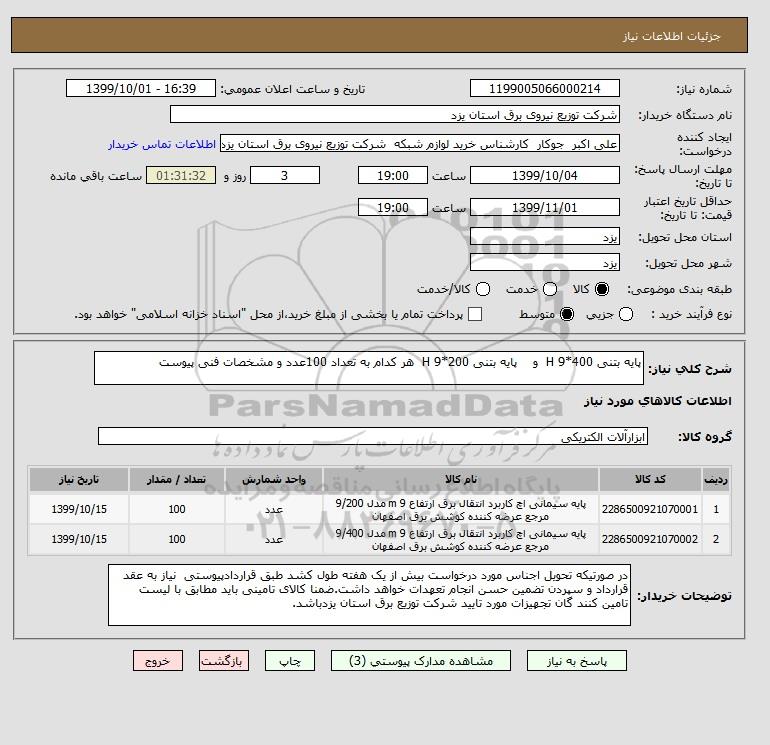Click the general need description text box

369,368
